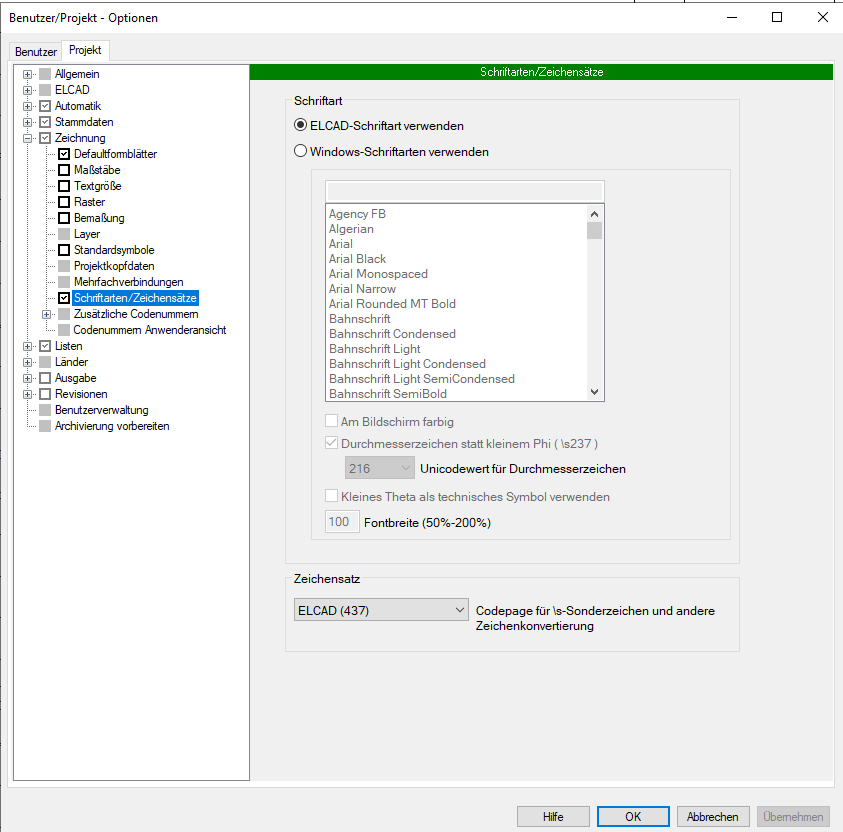Click font list scroll up arrow
This screenshot has height=832, width=843.
click(594, 214)
